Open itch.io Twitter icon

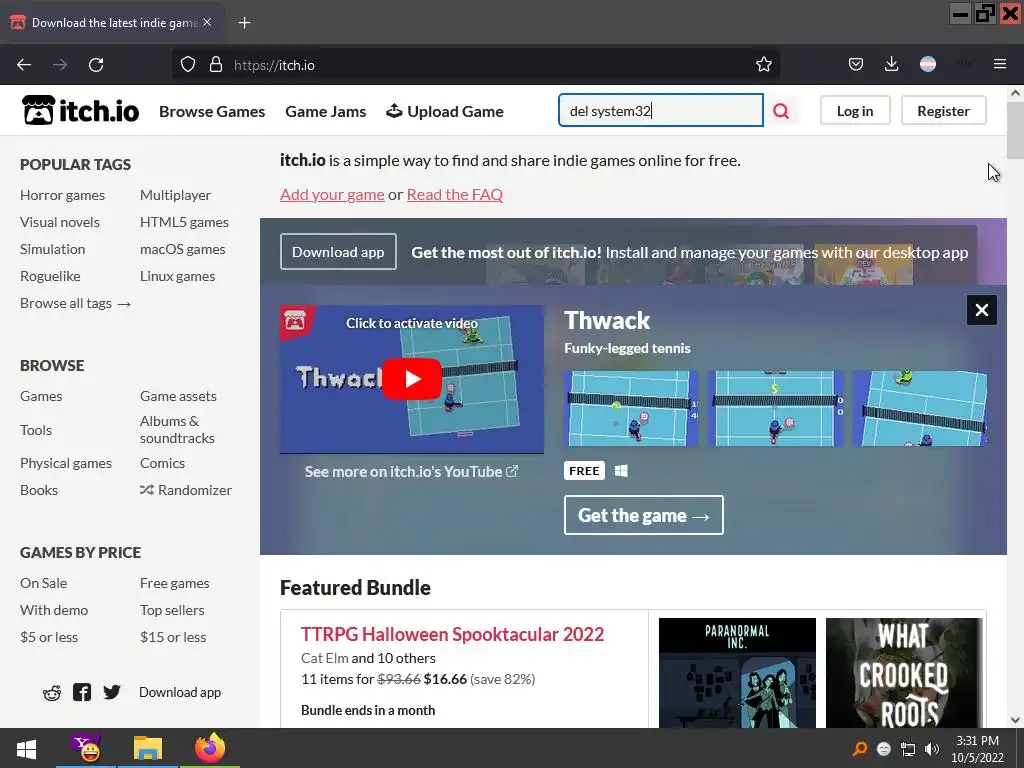112,692
